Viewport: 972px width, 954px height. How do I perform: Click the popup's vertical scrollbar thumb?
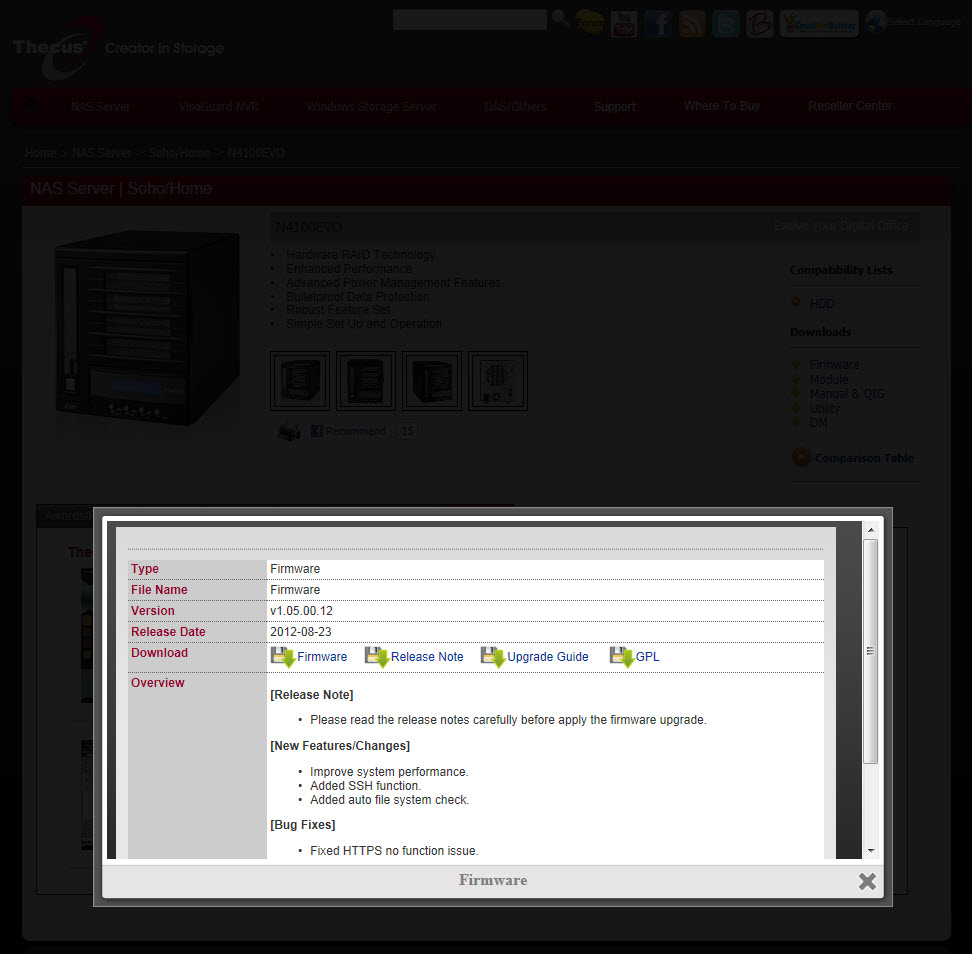pos(871,651)
